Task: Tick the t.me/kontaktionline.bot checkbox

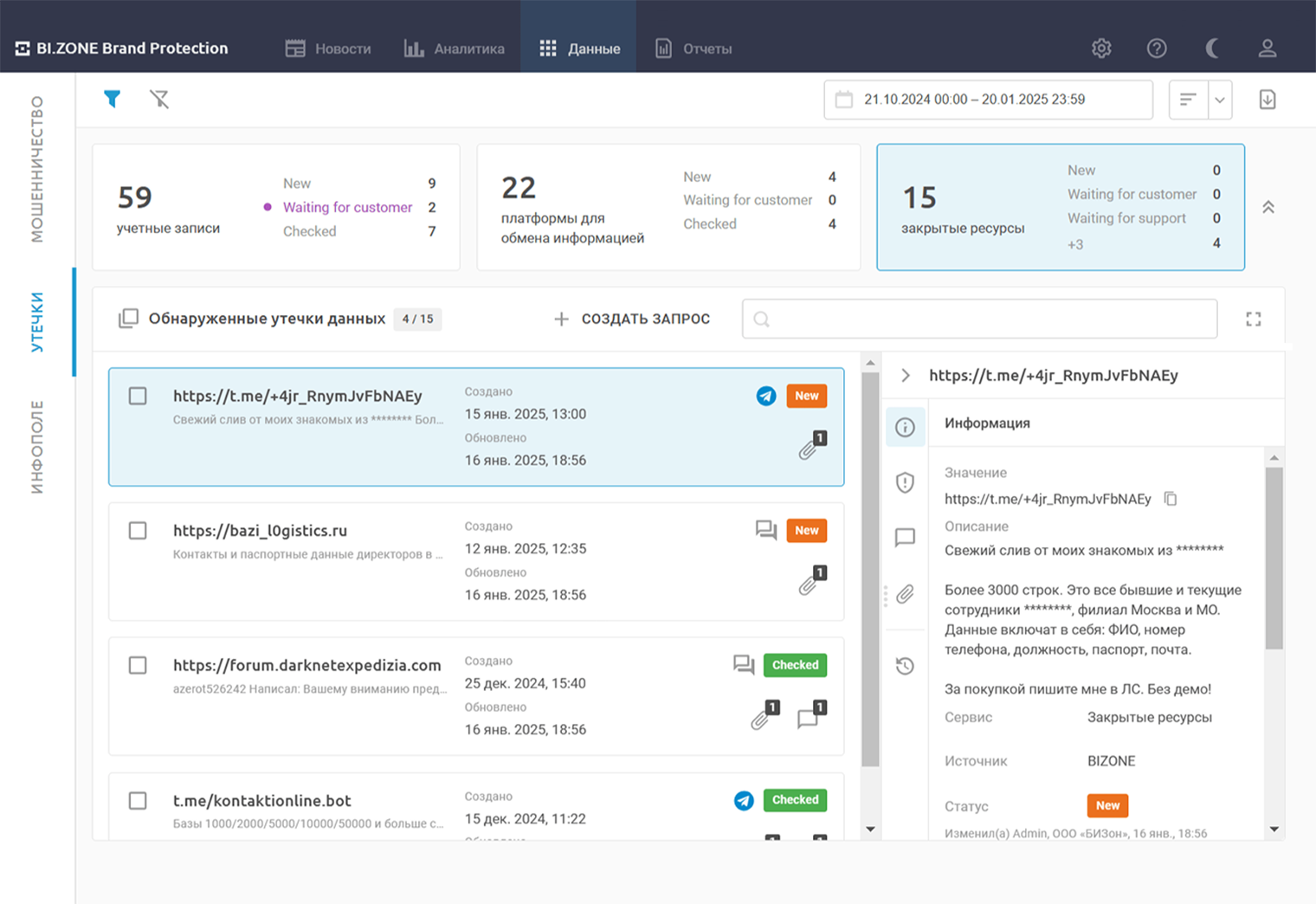Action: 138,801
